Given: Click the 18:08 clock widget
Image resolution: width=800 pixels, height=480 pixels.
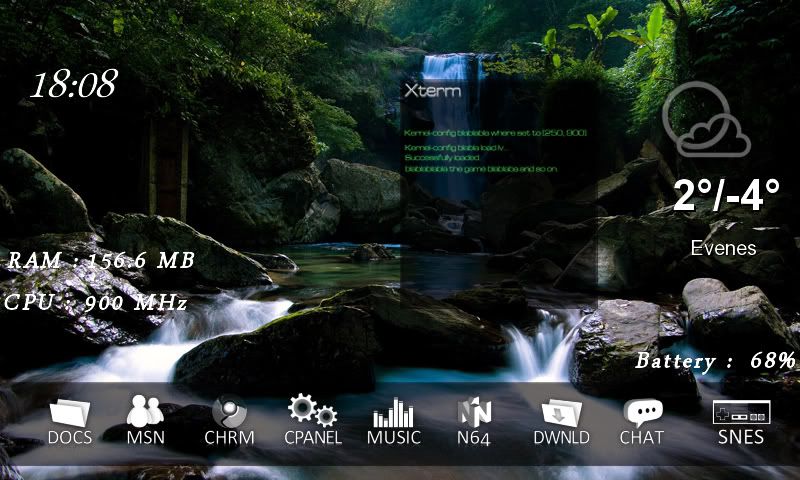Looking at the screenshot, I should point(73,84).
